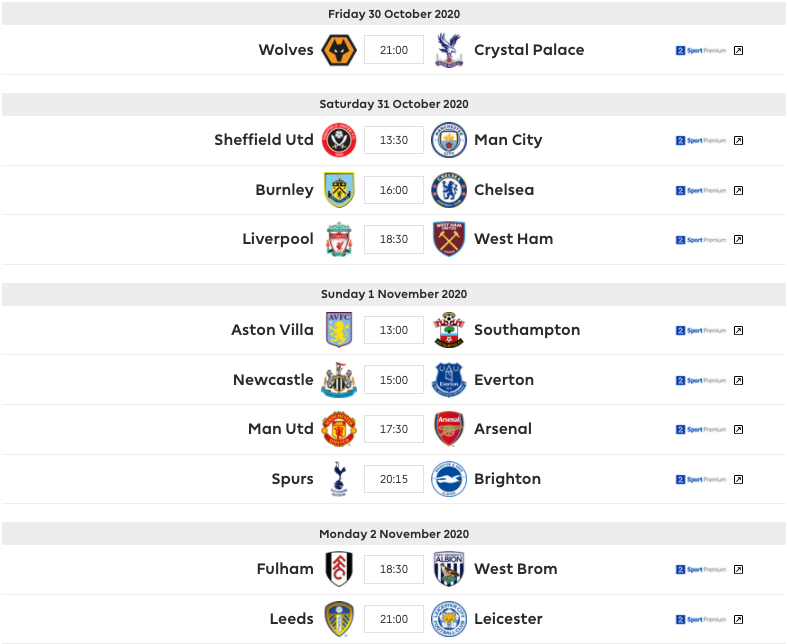
Task: Click the Wolves club crest
Action: tap(339, 50)
